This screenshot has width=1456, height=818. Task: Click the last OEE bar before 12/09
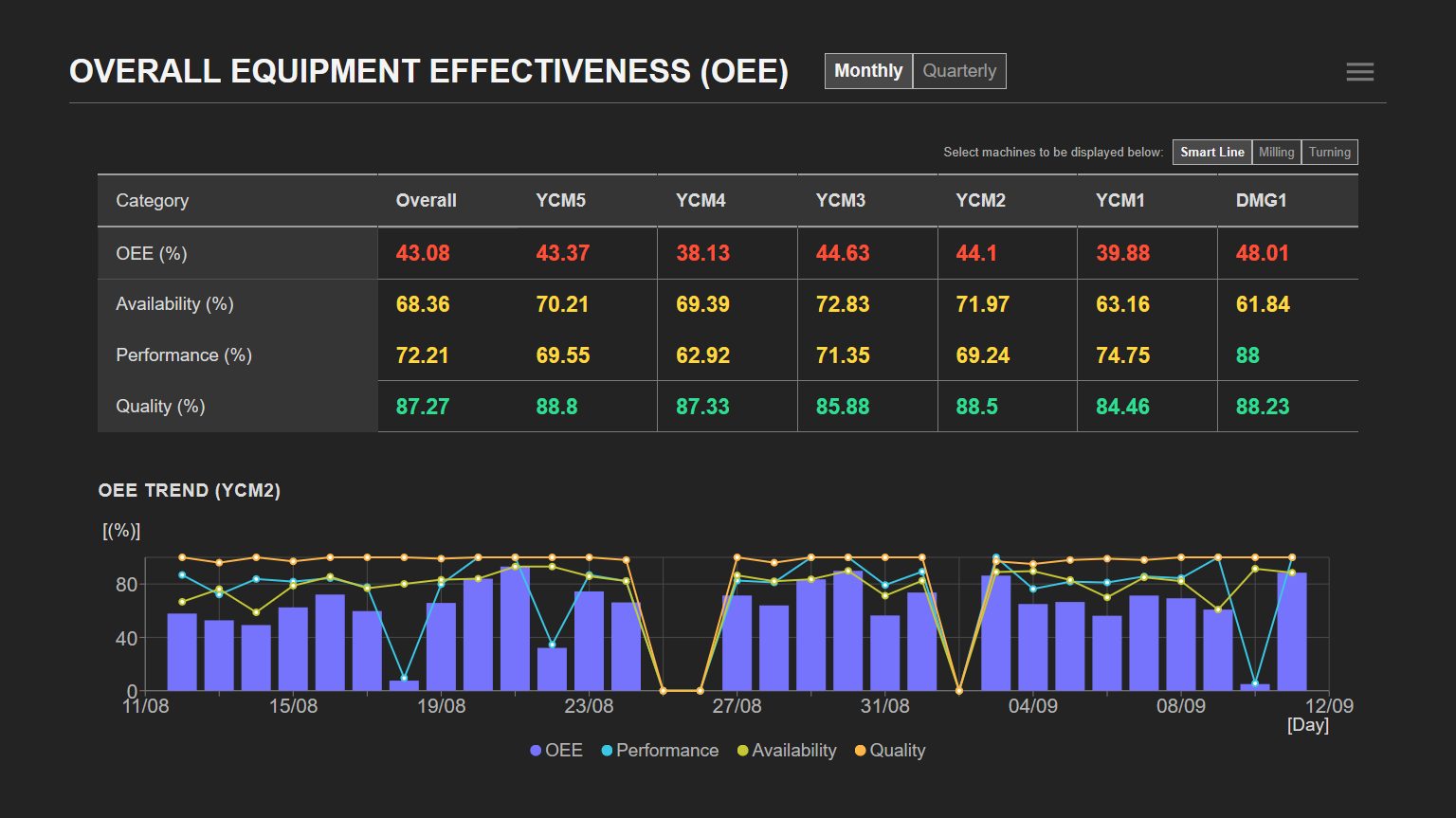pyautogui.click(x=1291, y=632)
